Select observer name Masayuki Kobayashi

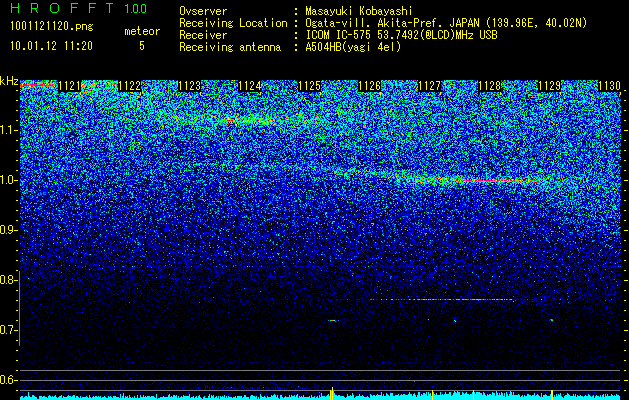click(x=359, y=12)
